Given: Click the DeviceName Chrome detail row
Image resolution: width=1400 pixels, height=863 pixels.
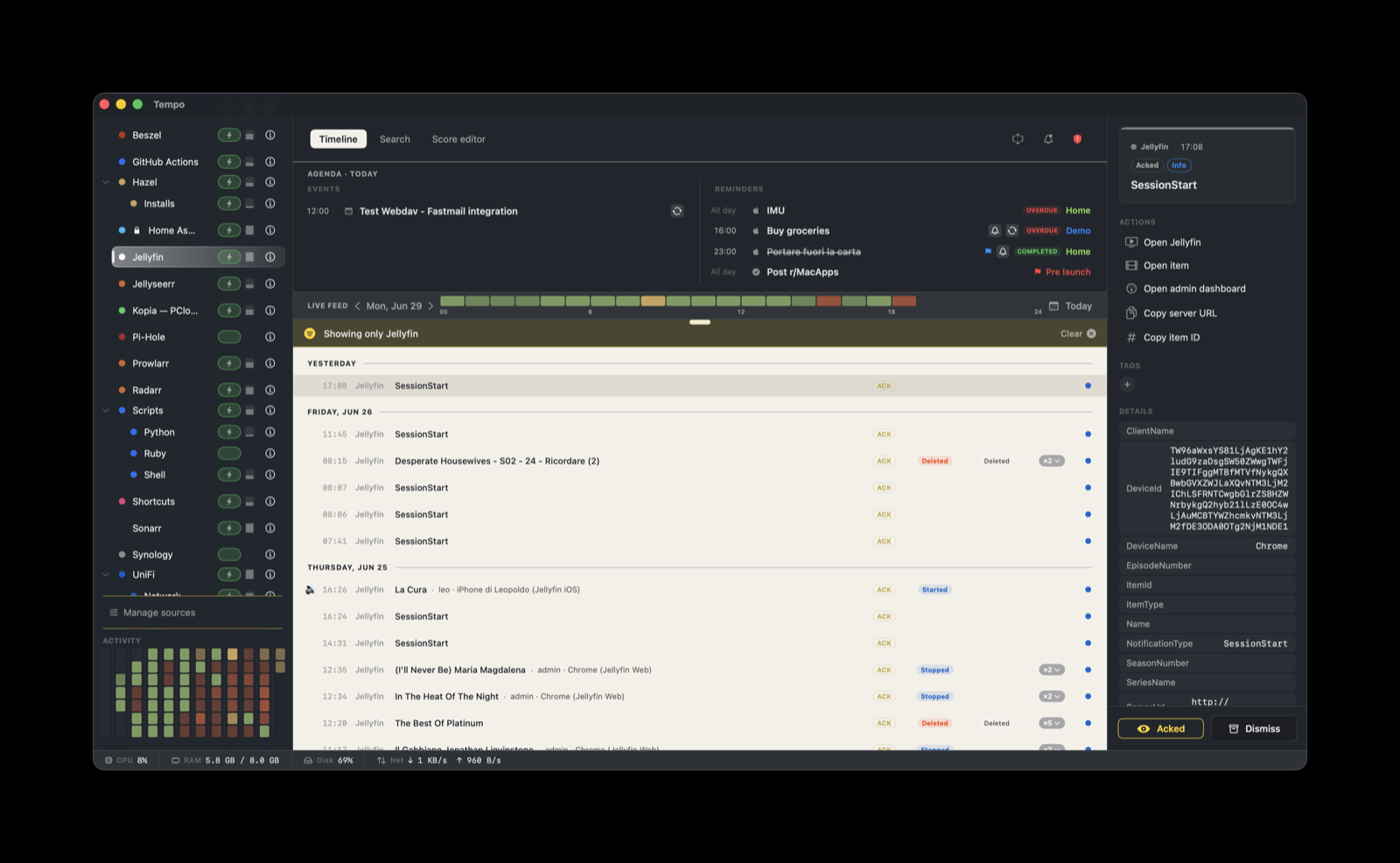Looking at the screenshot, I should click(1207, 546).
